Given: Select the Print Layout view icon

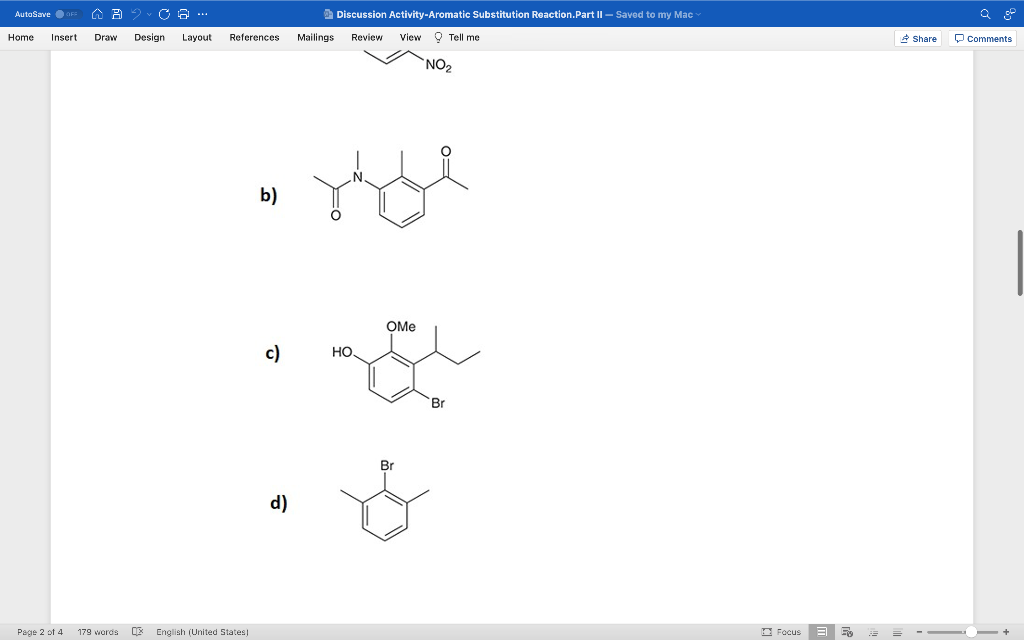Looking at the screenshot, I should pos(822,631).
